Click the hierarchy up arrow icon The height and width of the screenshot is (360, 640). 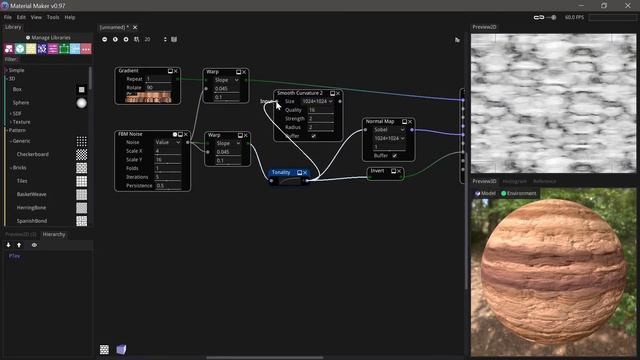(x=19, y=245)
